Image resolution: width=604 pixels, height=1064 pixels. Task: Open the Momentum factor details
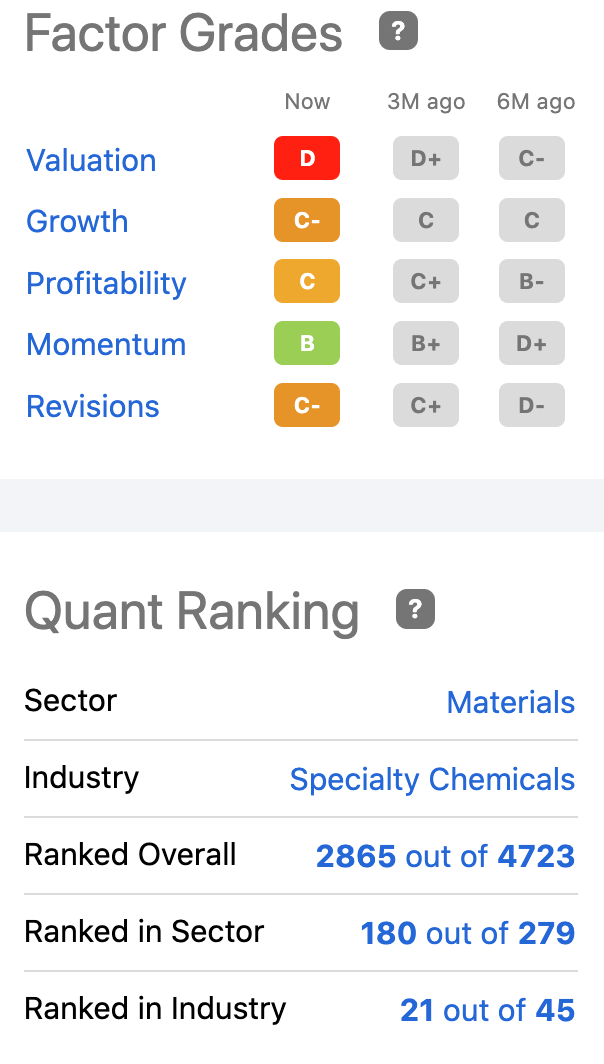(x=106, y=344)
